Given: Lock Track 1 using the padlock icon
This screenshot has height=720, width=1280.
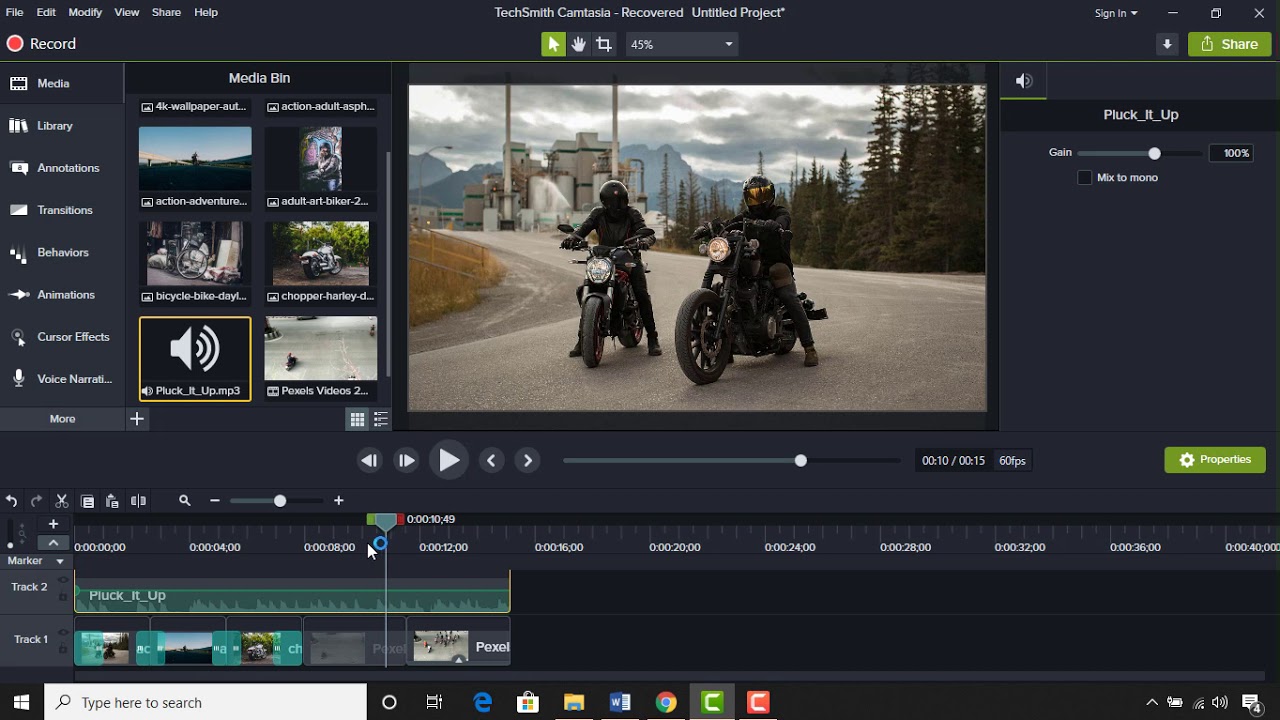Looking at the screenshot, I should click(63, 648).
